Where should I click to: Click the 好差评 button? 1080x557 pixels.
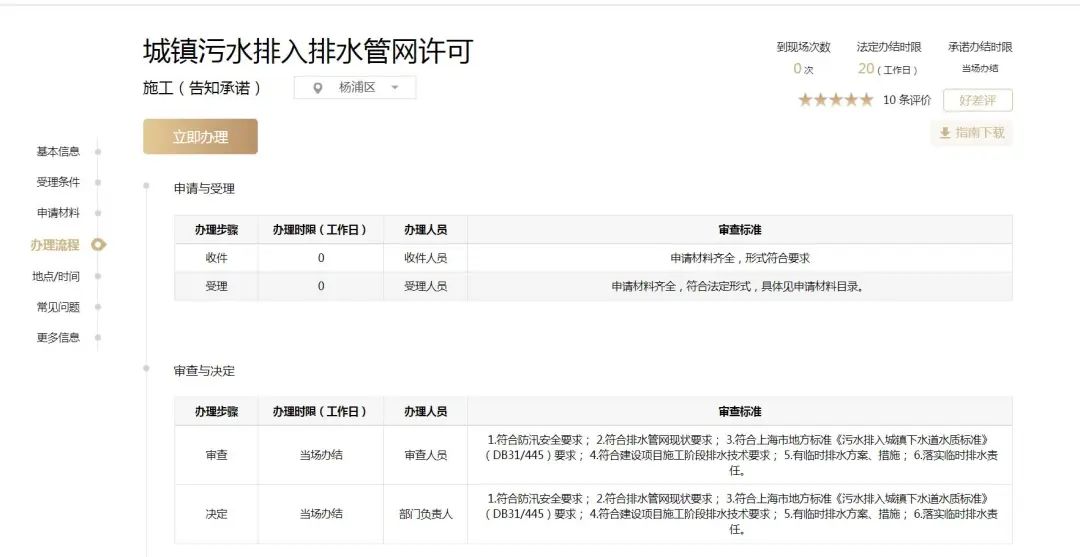coord(977,100)
